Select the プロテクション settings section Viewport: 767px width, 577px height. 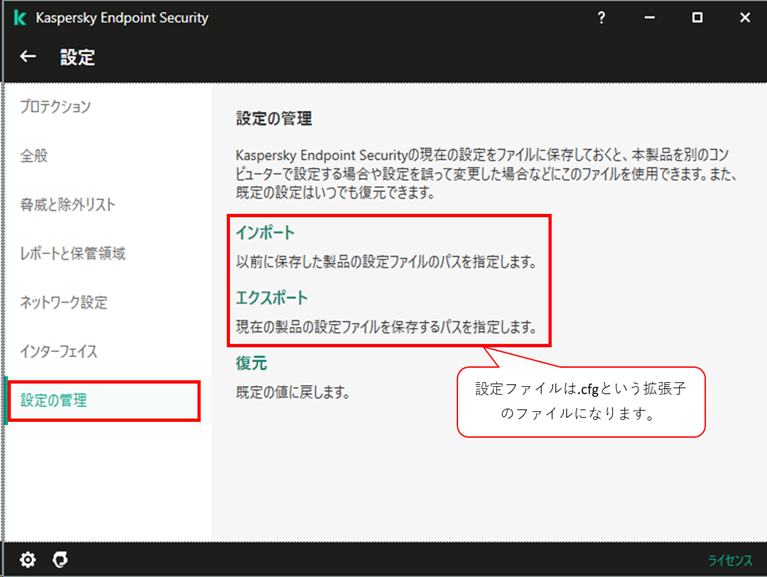point(55,107)
